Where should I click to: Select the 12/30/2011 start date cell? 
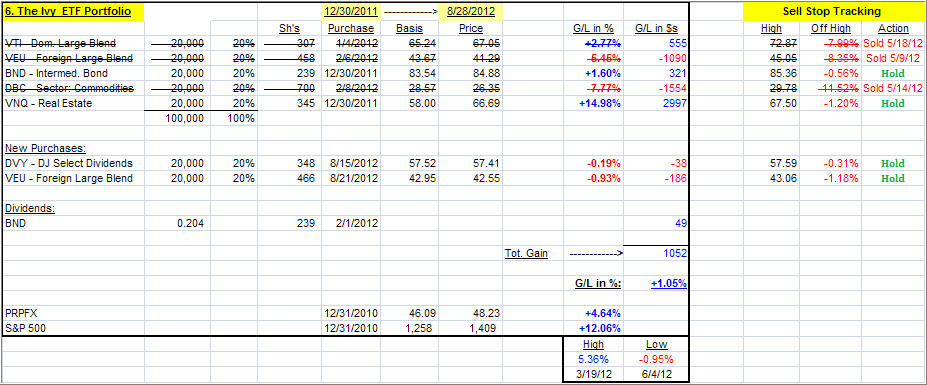tap(350, 11)
